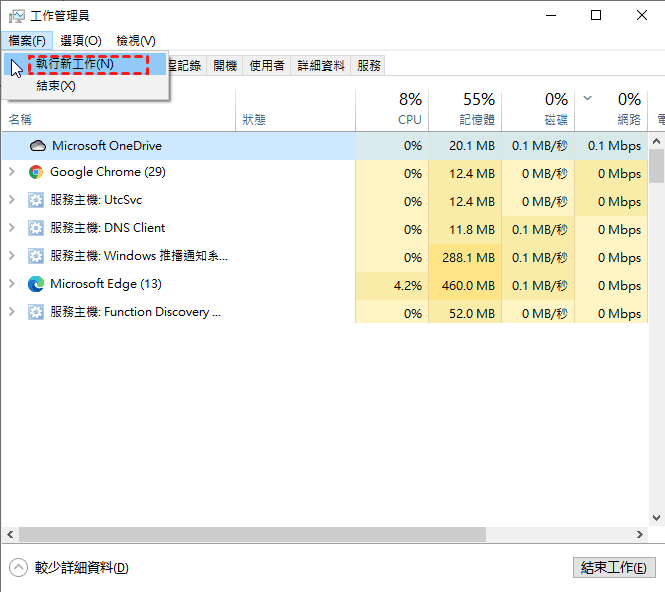Viewport: 665px width, 592px height.
Task: Click the horizontal scrollbar left arrow
Action: (x=10, y=534)
